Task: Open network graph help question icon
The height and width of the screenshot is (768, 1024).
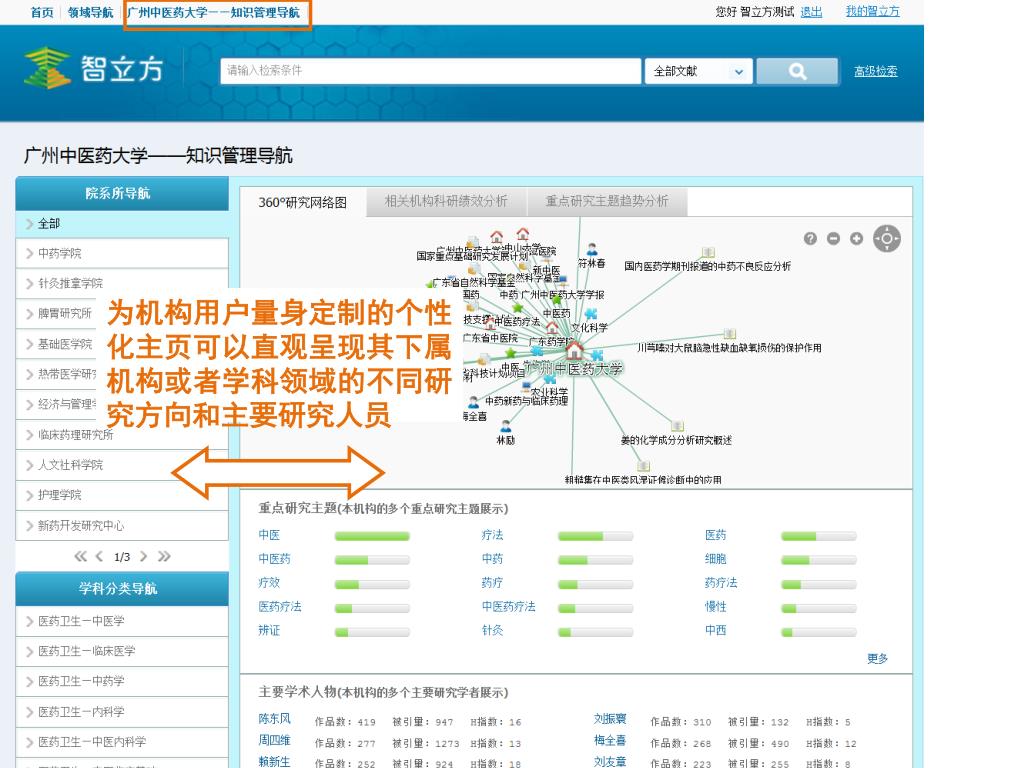Action: tap(810, 239)
